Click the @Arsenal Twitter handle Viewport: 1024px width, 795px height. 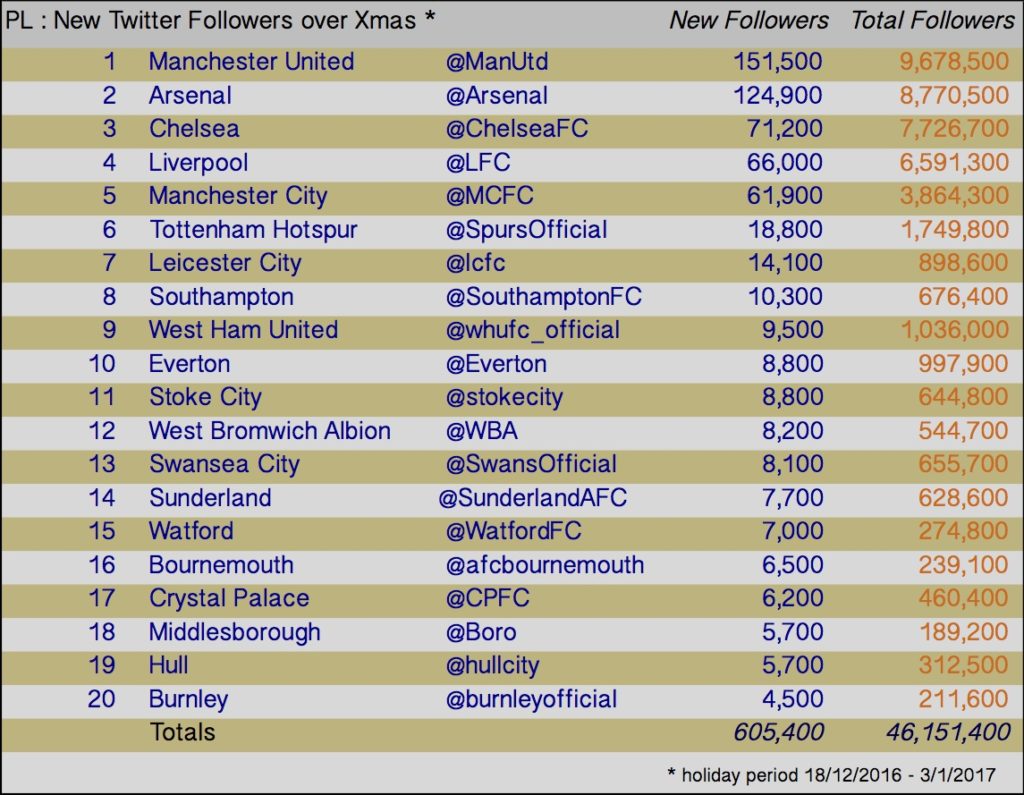pyautogui.click(x=497, y=95)
